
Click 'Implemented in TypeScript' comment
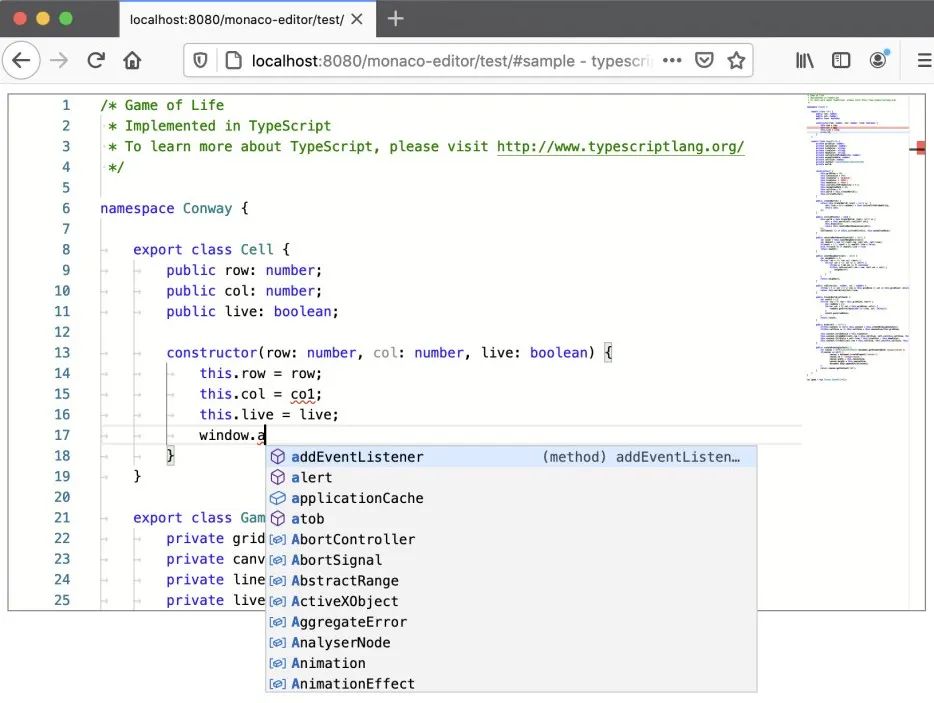[x=228, y=126]
